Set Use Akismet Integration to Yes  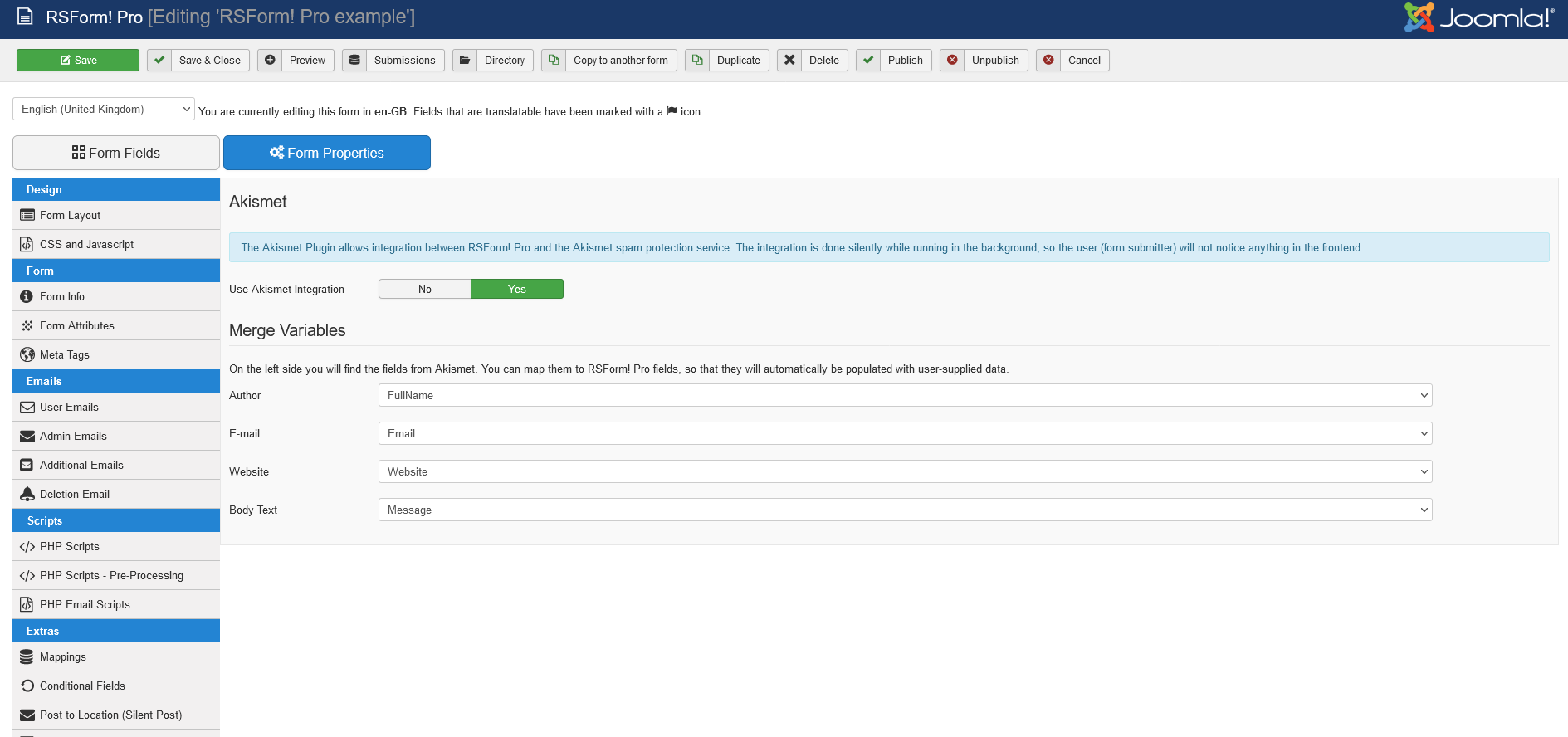(517, 289)
